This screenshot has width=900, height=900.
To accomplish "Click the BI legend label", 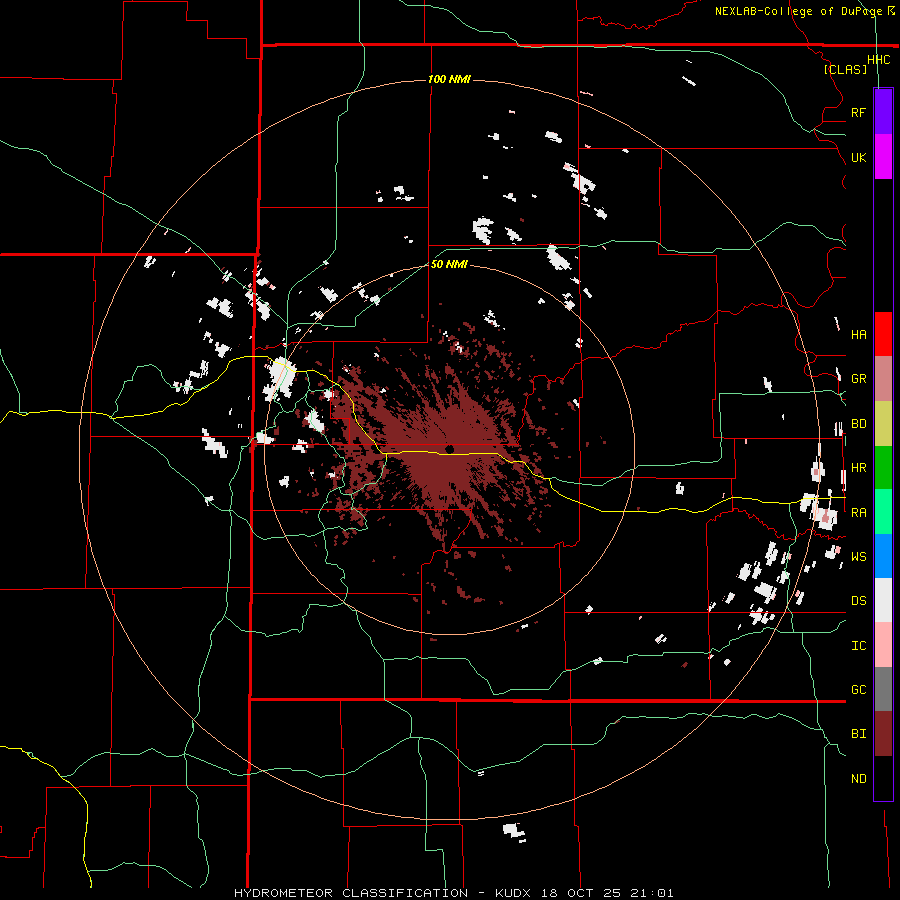I will [x=858, y=734].
